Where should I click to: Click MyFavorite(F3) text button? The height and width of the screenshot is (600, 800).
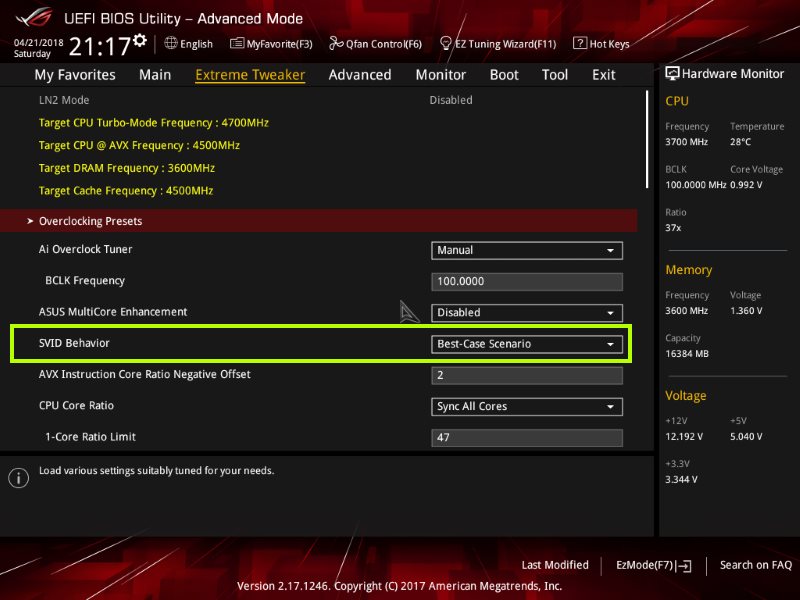[280, 44]
